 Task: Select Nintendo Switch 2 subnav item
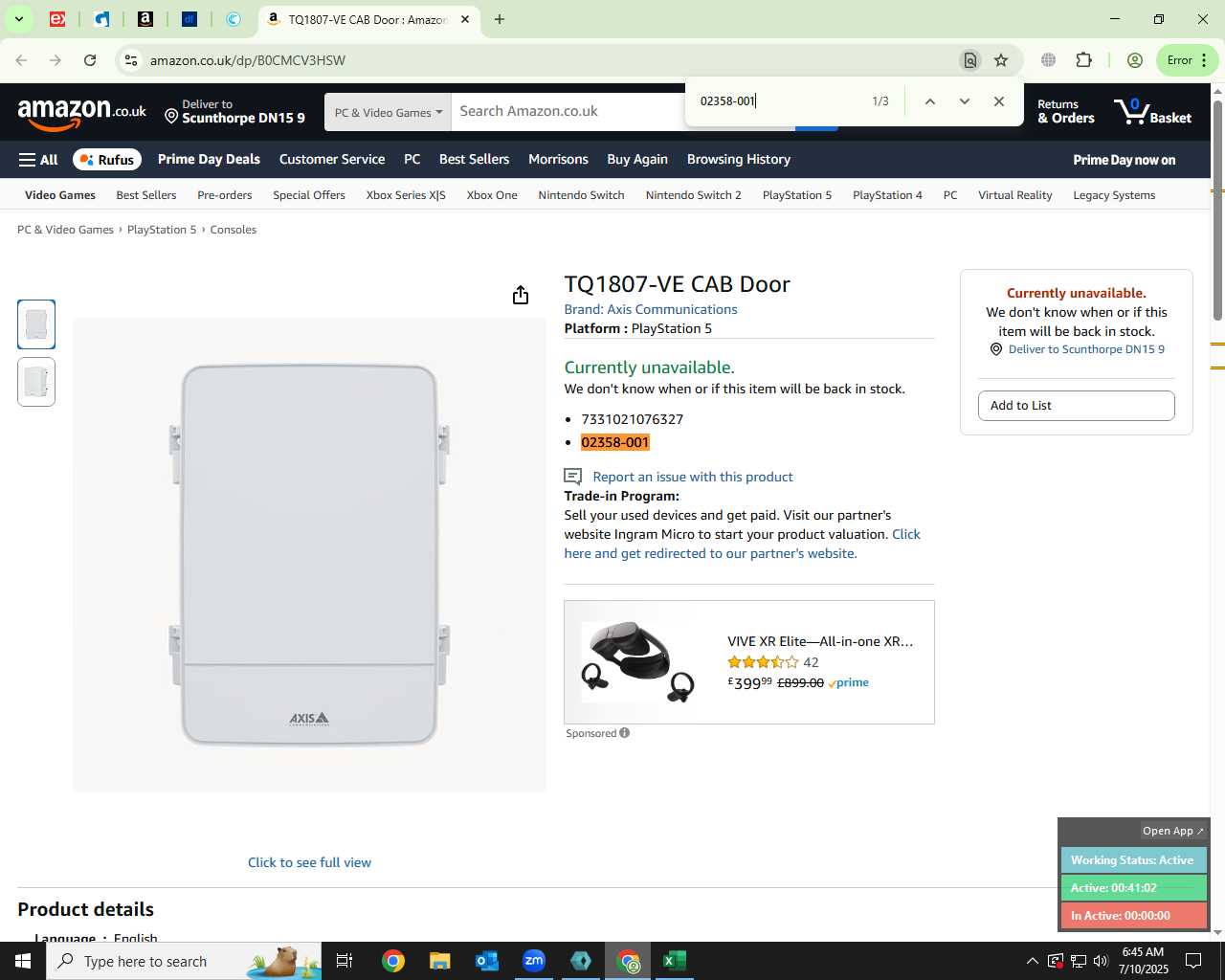694,195
